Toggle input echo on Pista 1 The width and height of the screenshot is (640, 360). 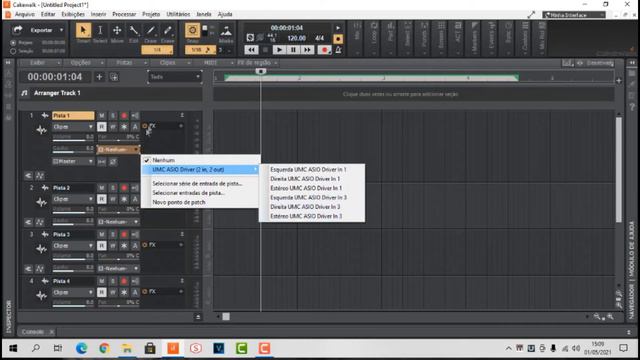pyautogui.click(x=135, y=116)
